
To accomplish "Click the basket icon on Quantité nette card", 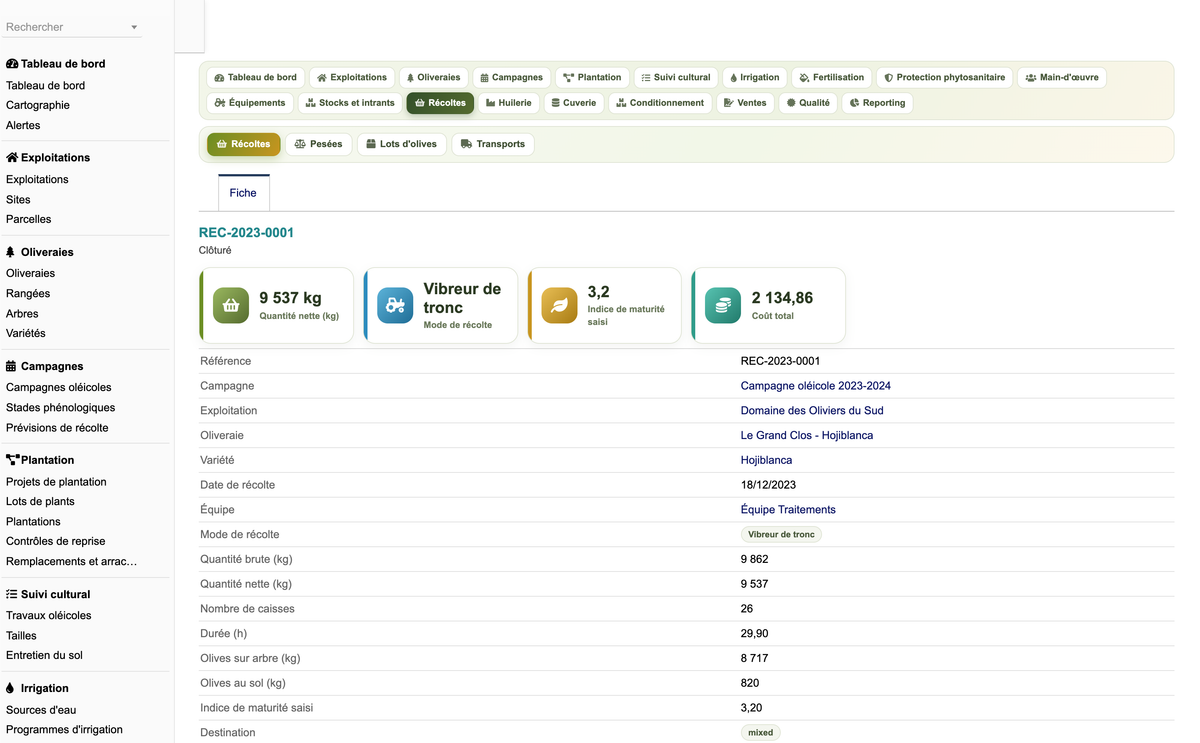I will coord(231,305).
